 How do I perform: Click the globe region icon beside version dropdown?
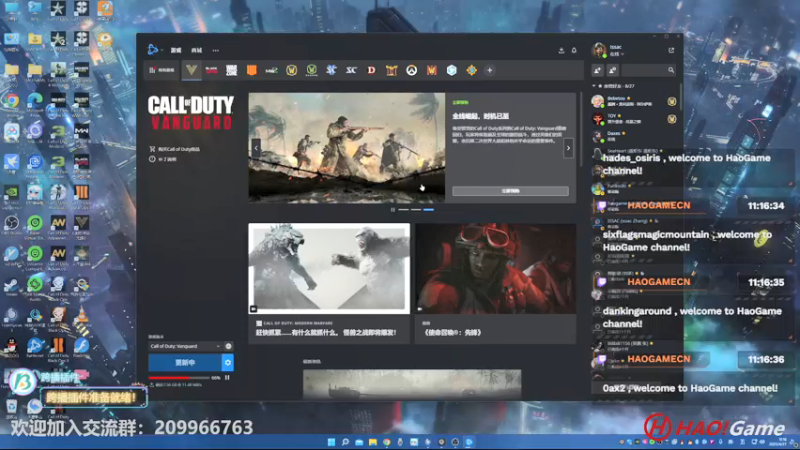[x=229, y=346]
